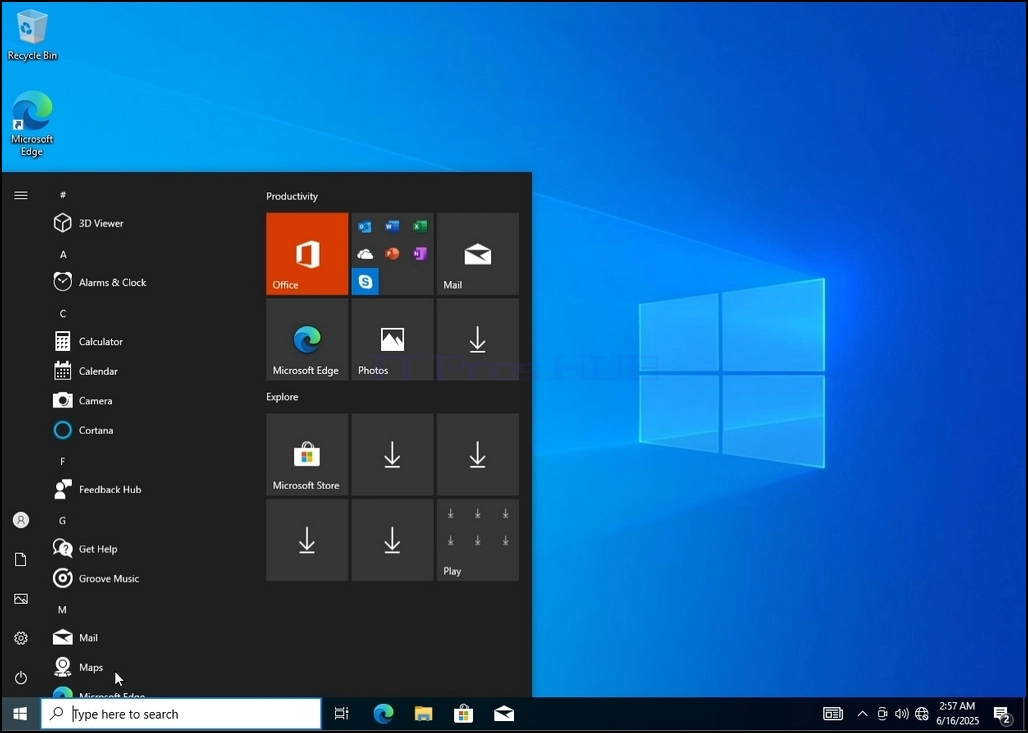The height and width of the screenshot is (733, 1028).
Task: Launch Microsoft Store tile
Action: (307, 454)
